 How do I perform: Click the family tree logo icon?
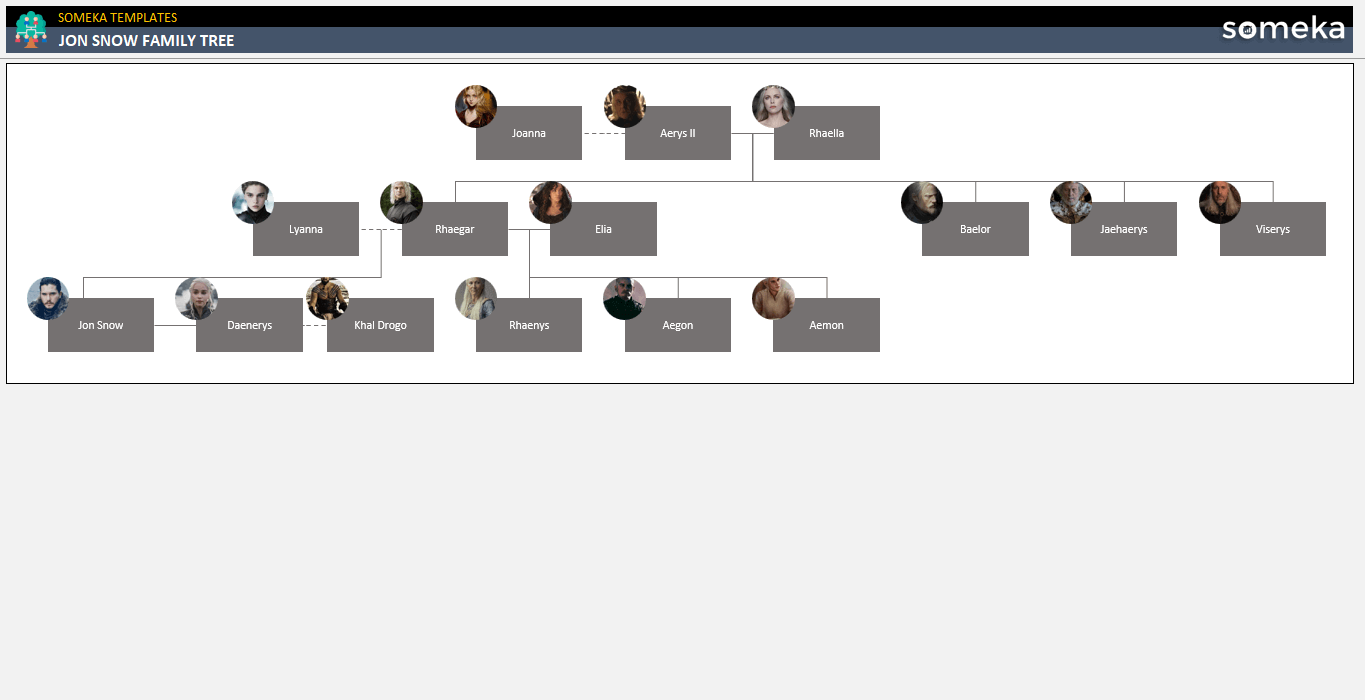(x=31, y=29)
